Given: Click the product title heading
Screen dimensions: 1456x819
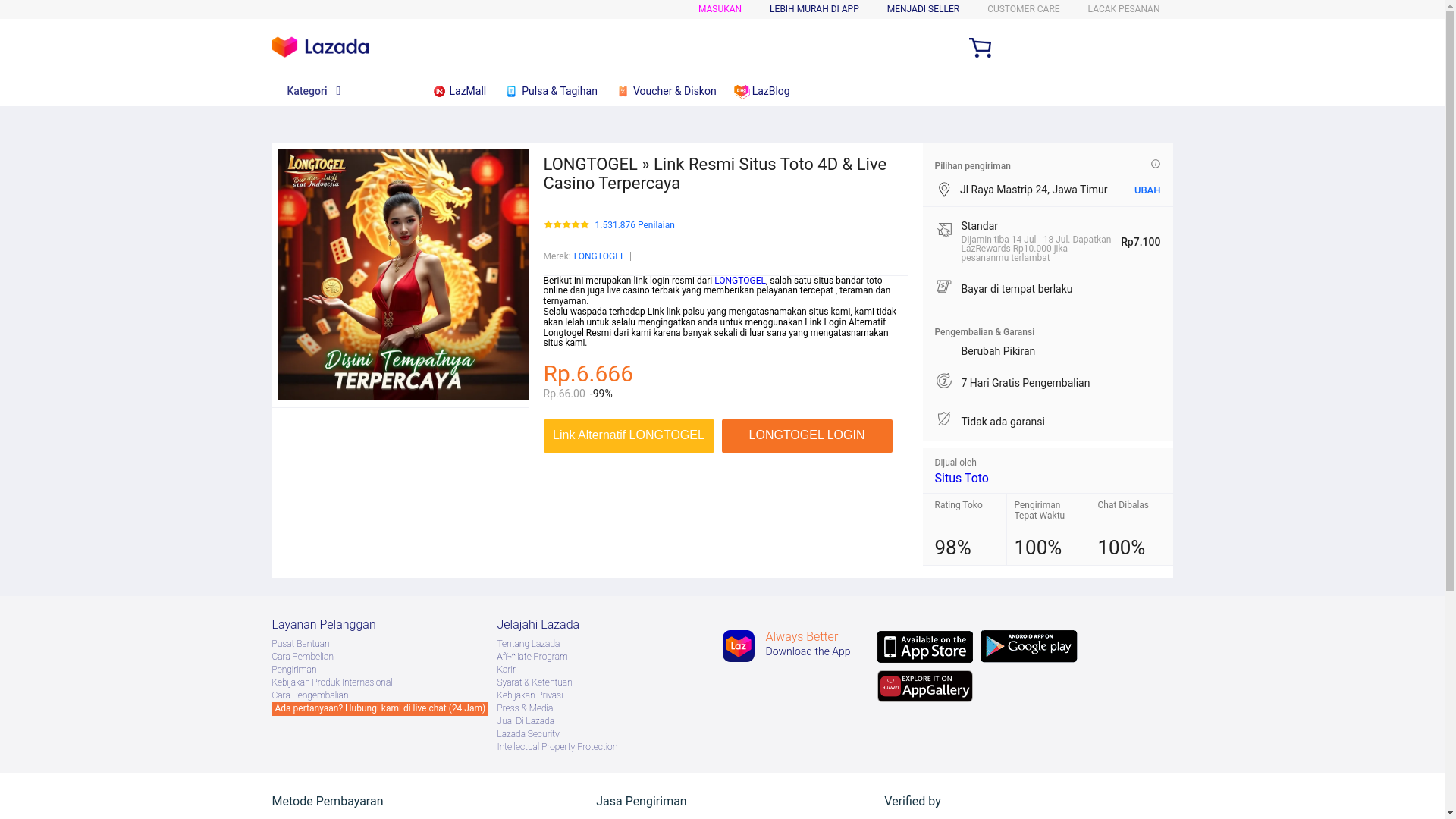Looking at the screenshot, I should click(714, 174).
